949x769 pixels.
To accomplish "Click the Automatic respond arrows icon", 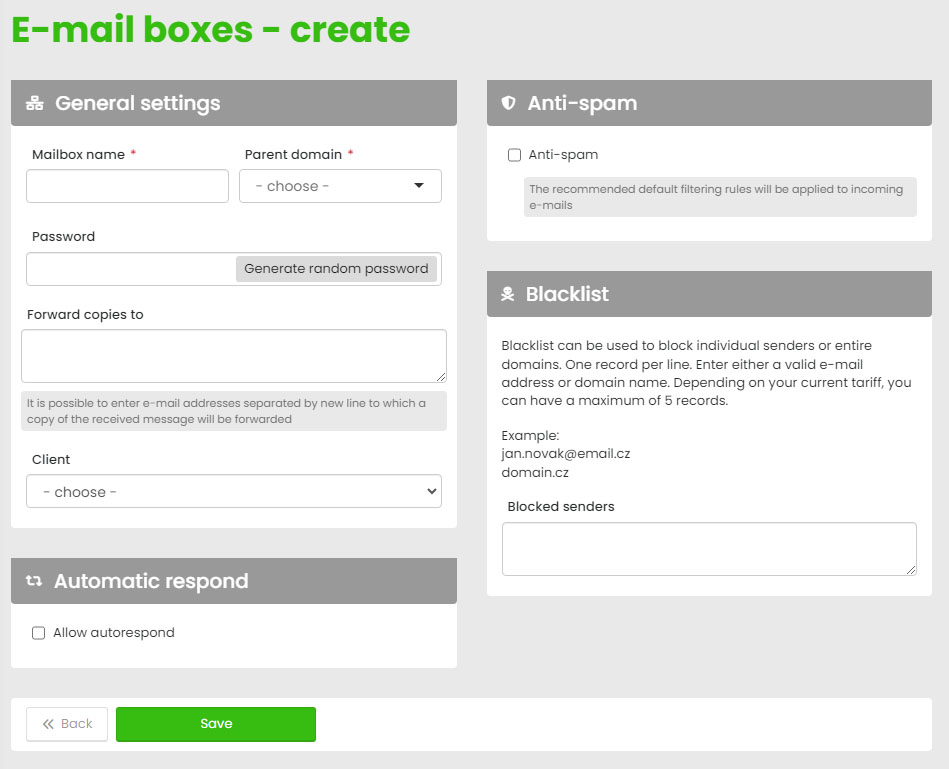I will (34, 581).
